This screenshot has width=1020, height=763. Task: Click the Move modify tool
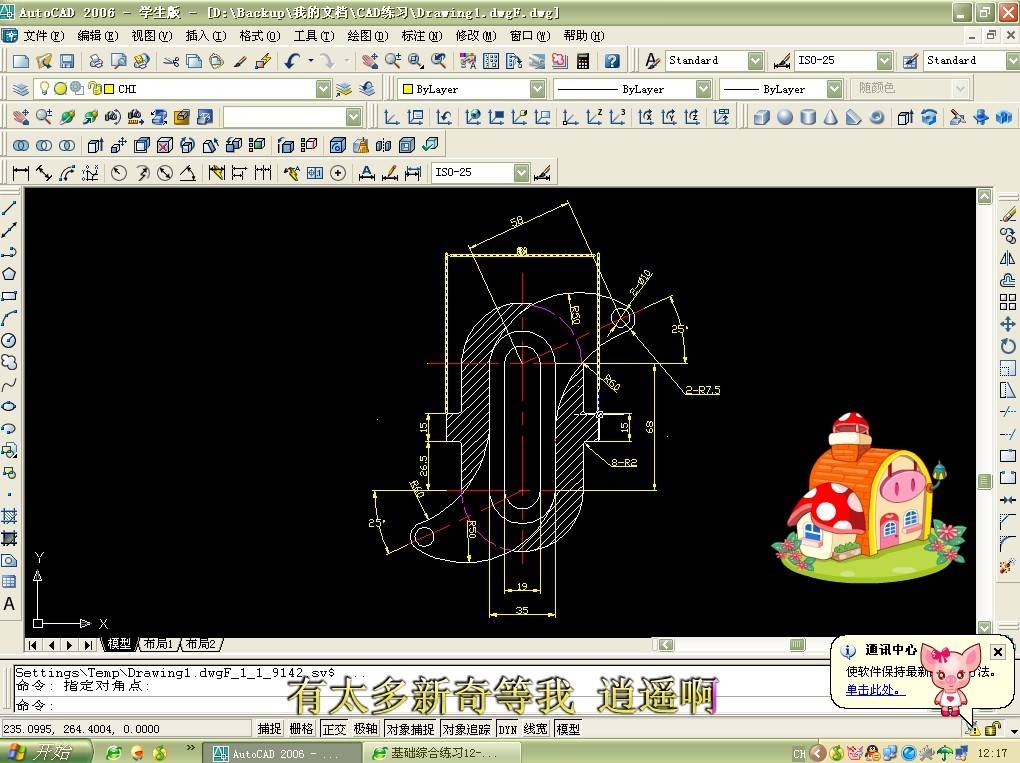(x=1008, y=324)
